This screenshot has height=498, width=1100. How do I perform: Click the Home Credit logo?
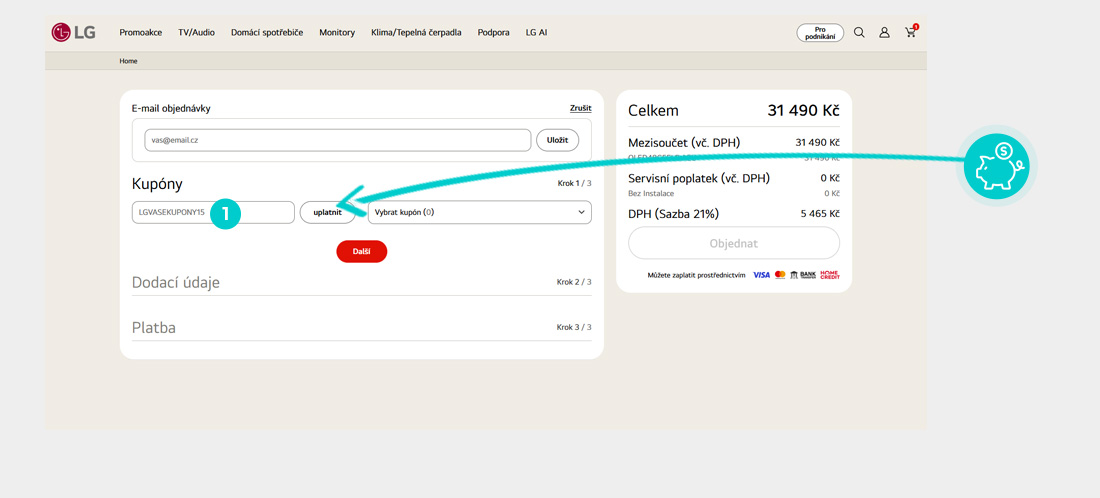coord(830,275)
